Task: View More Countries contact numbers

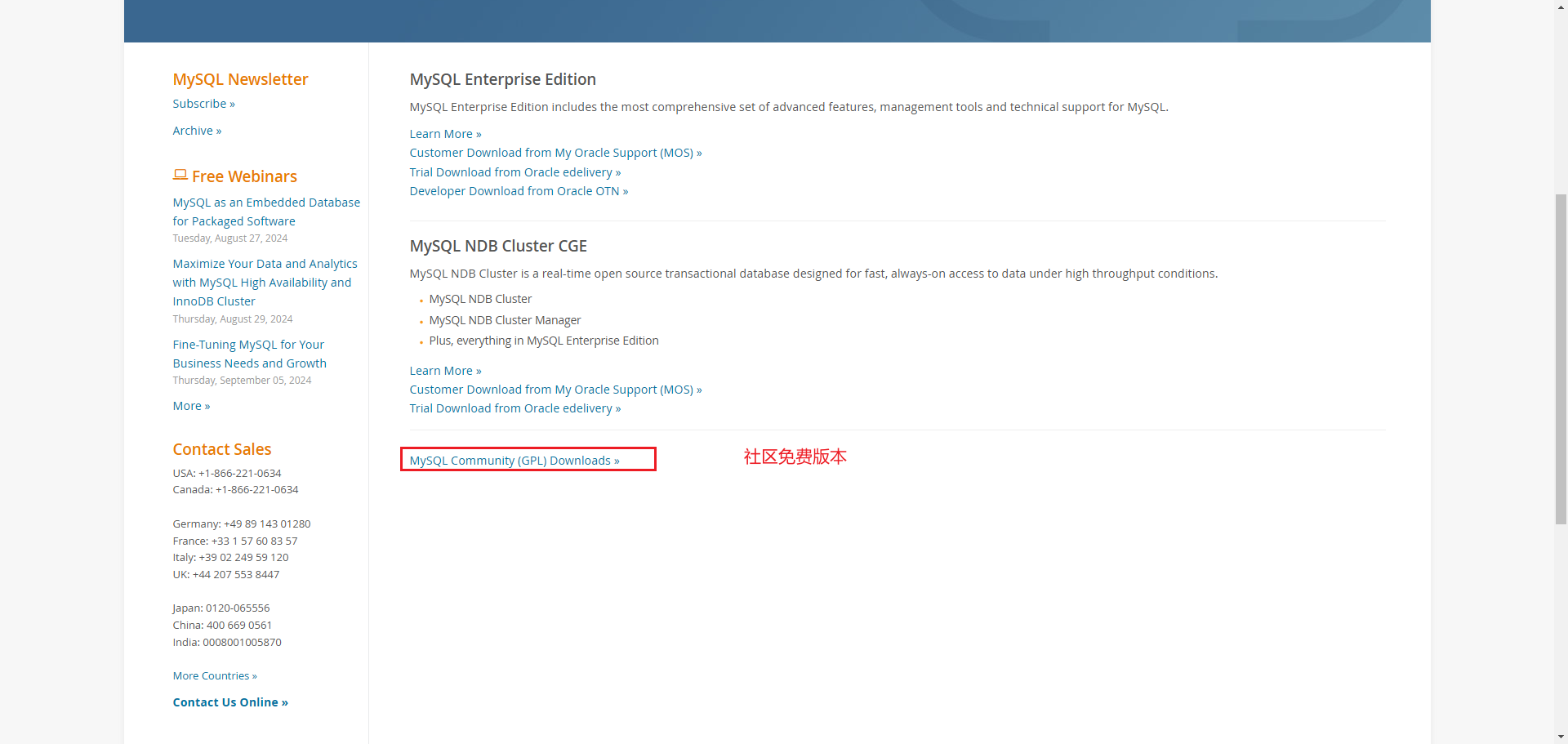Action: (x=215, y=675)
